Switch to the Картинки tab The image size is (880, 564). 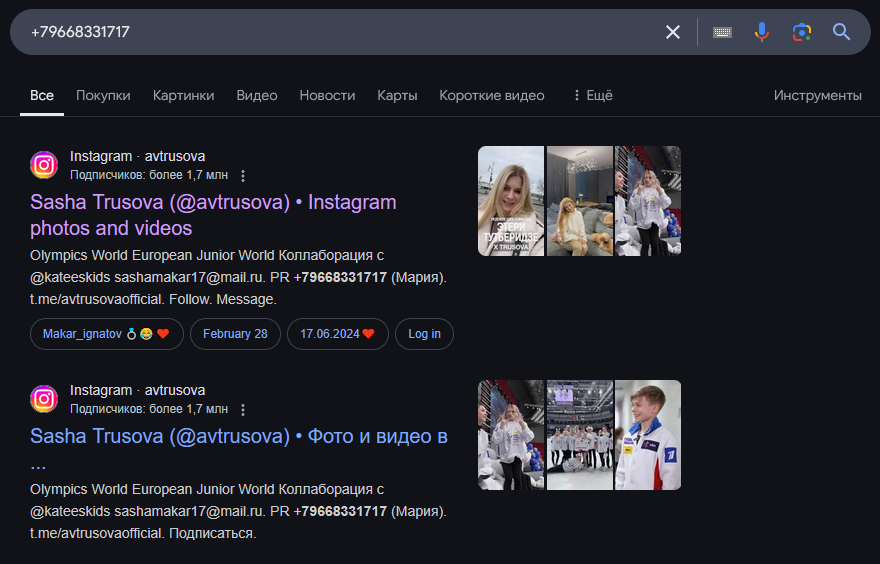183,96
